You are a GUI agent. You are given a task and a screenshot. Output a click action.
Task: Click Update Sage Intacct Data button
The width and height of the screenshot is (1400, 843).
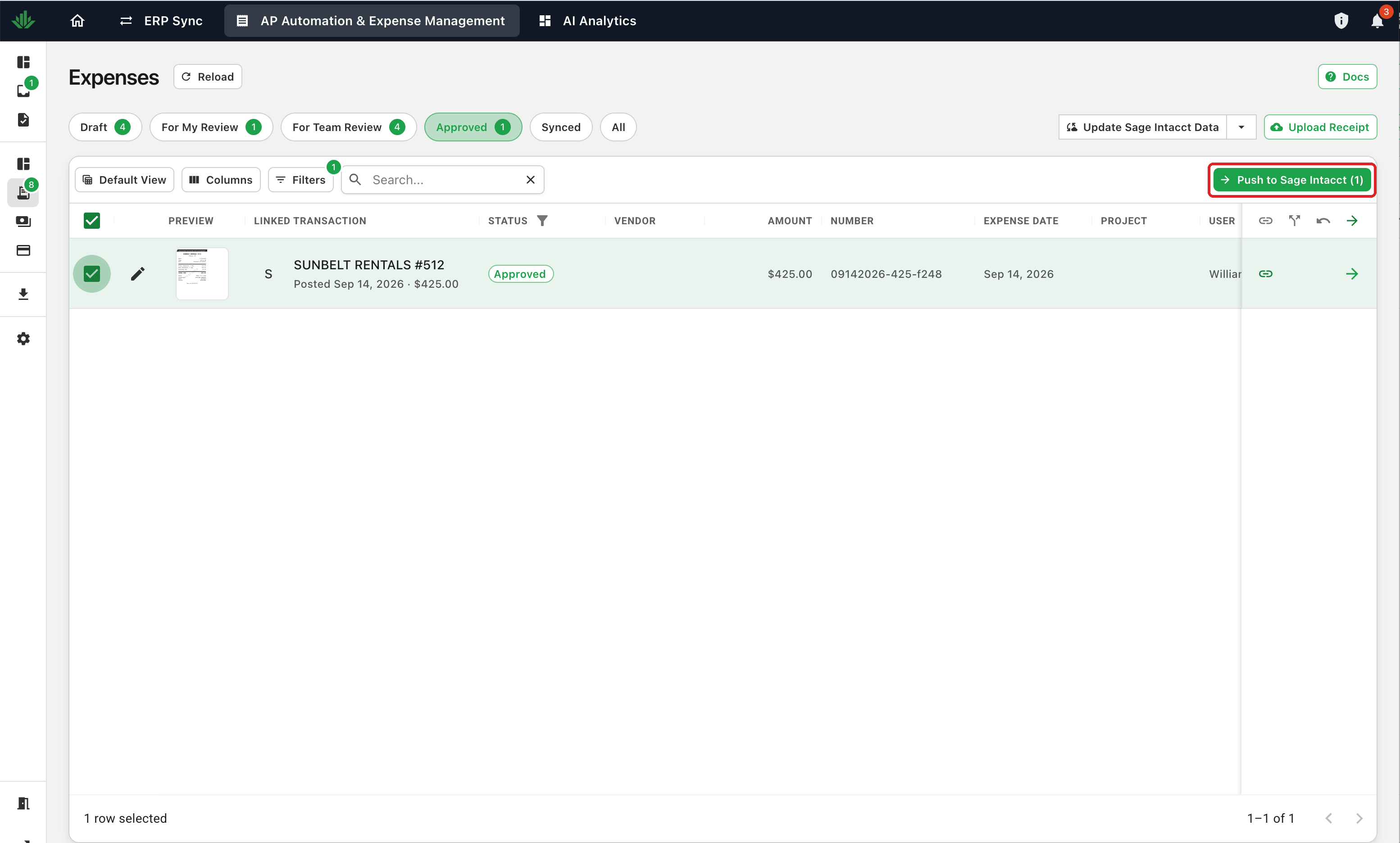(1142, 127)
